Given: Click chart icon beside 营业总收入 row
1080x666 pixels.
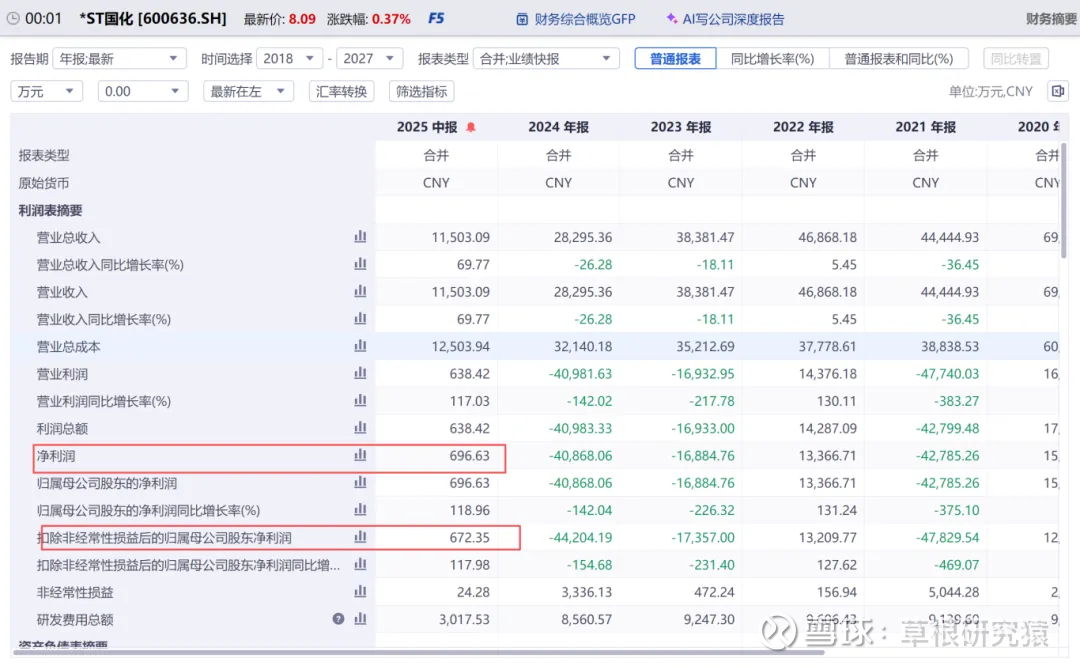Looking at the screenshot, I should click(360, 237).
